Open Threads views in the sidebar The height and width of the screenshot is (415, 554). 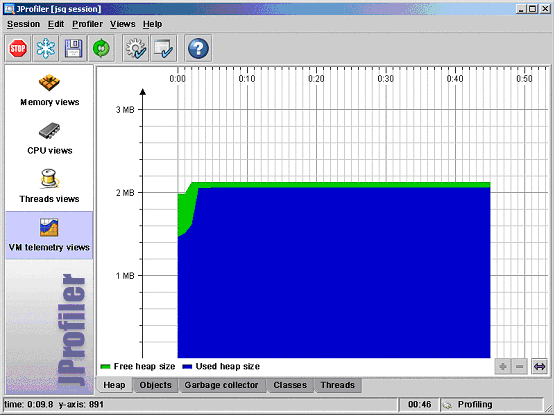(x=49, y=186)
